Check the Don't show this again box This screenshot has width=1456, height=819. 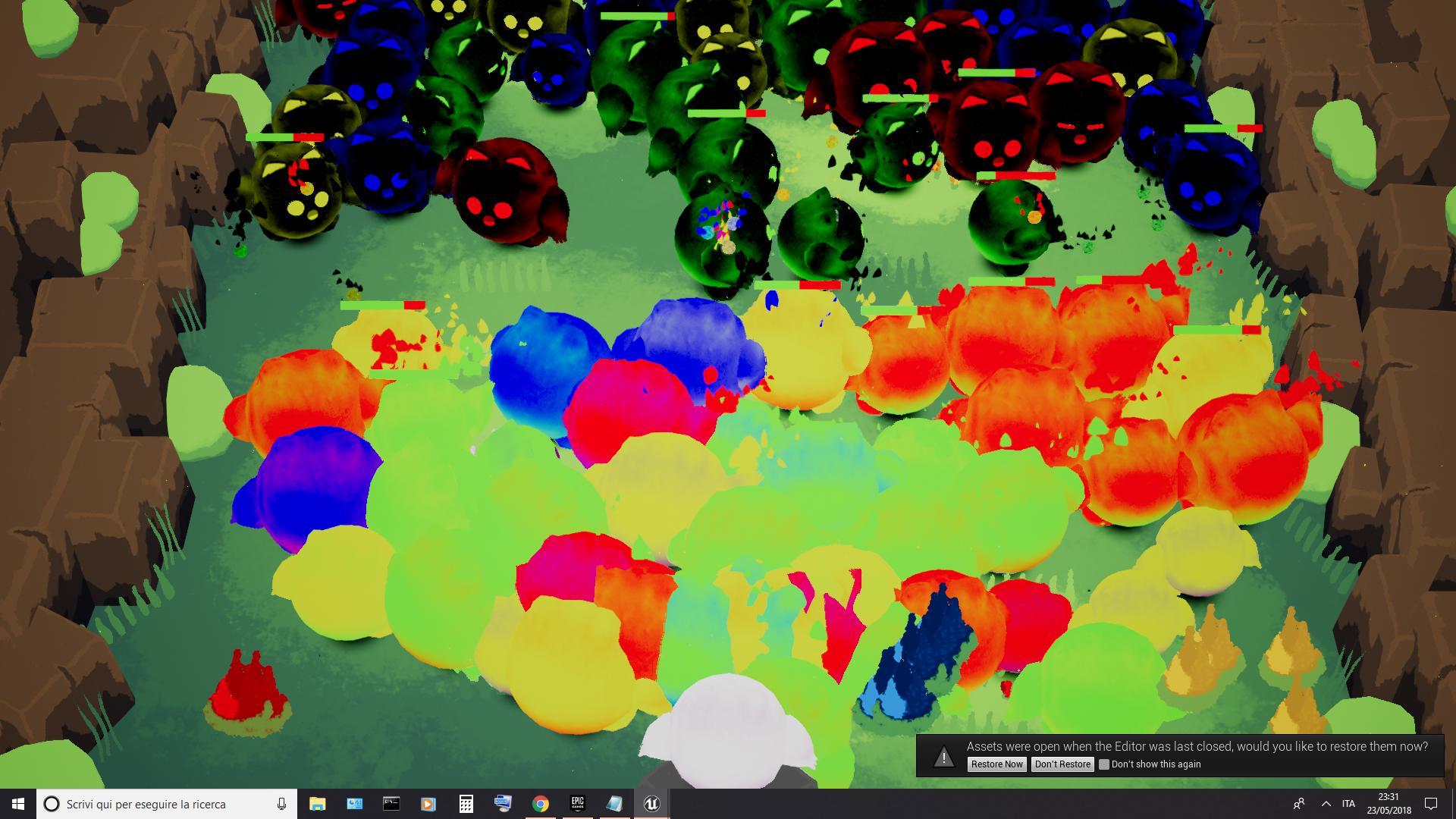point(1104,764)
